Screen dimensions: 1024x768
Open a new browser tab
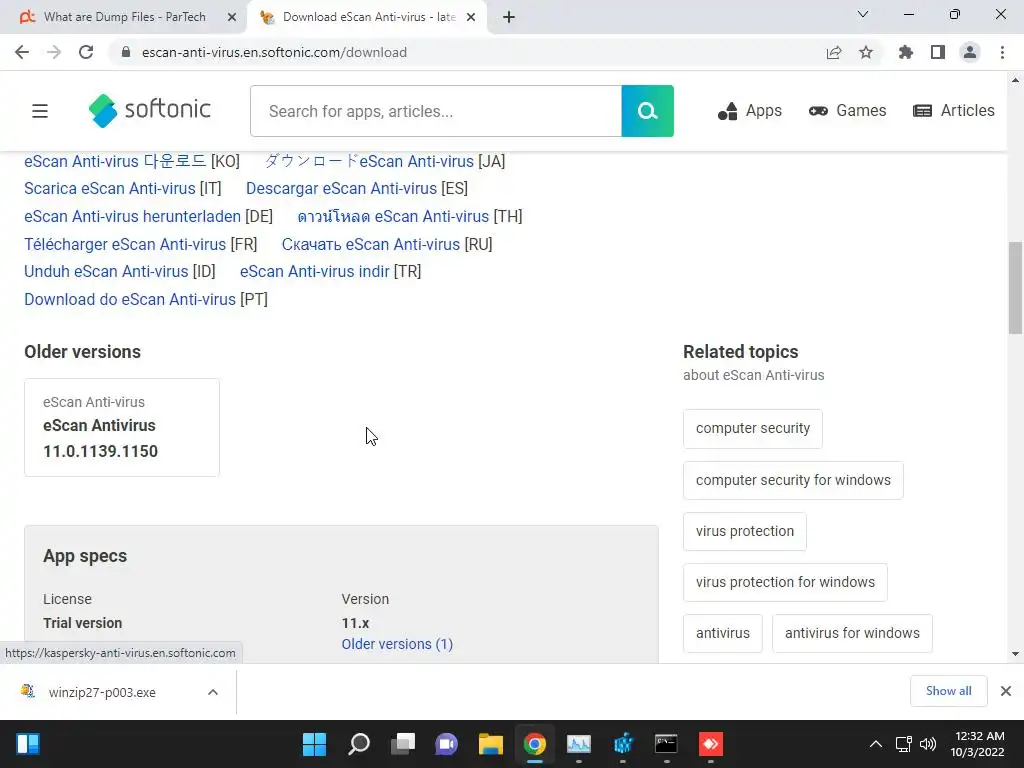click(509, 18)
